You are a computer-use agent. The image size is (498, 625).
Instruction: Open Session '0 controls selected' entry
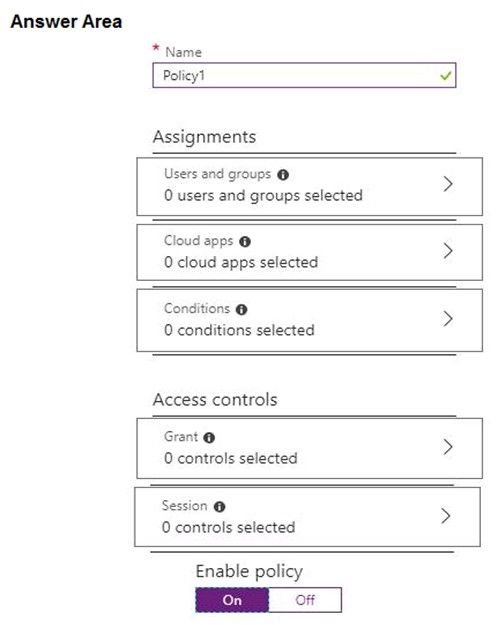pos(307,517)
